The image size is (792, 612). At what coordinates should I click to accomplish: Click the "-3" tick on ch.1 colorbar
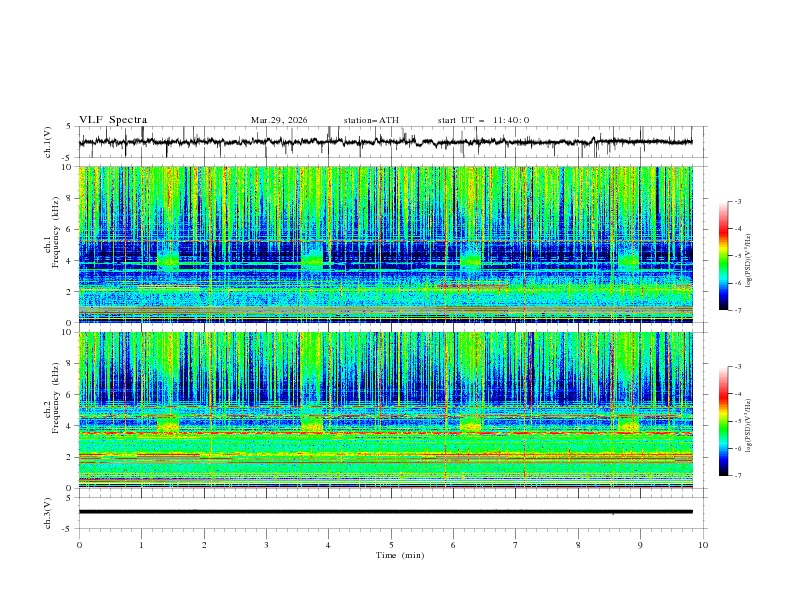tap(738, 201)
